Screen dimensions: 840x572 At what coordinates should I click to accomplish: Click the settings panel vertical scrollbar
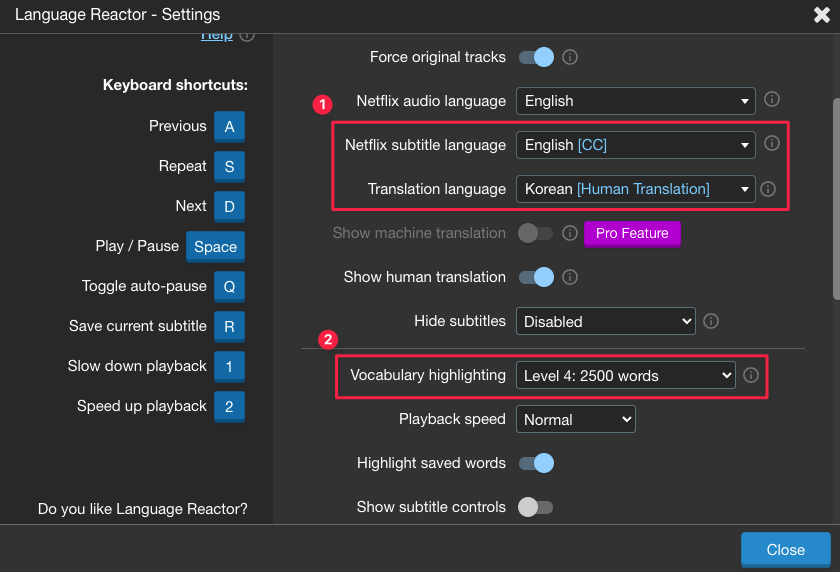click(x=836, y=199)
